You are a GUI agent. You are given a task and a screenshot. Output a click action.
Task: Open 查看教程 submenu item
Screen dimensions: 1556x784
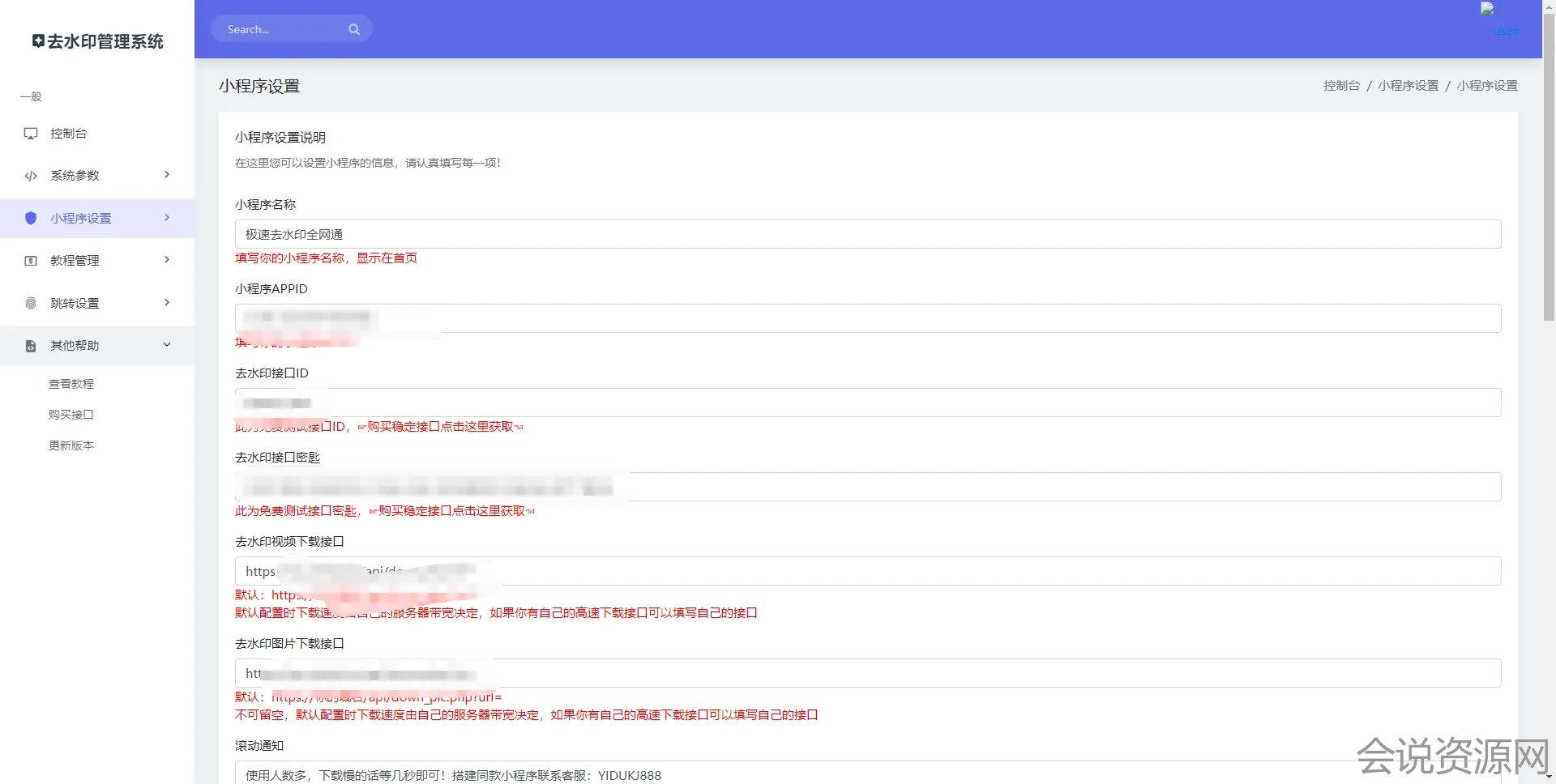pyautogui.click(x=71, y=384)
